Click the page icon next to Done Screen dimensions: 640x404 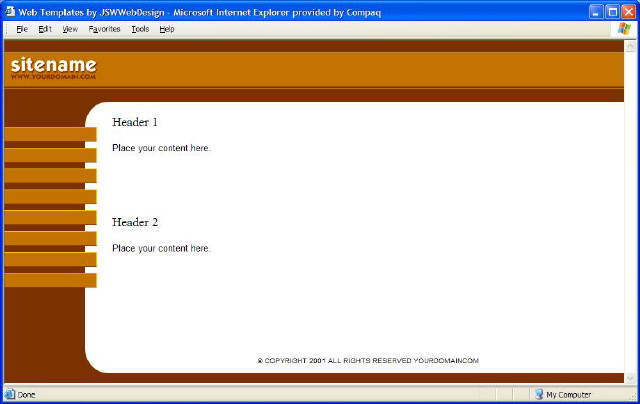(10, 394)
